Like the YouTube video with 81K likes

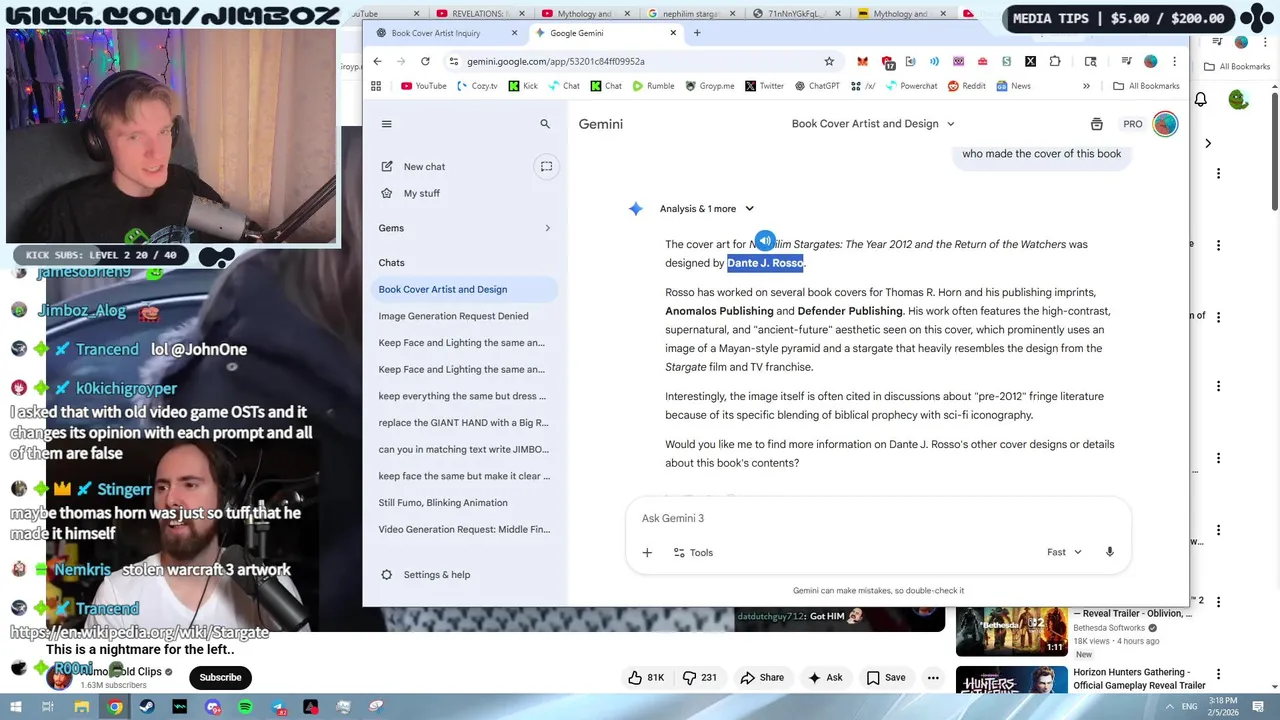coord(646,677)
